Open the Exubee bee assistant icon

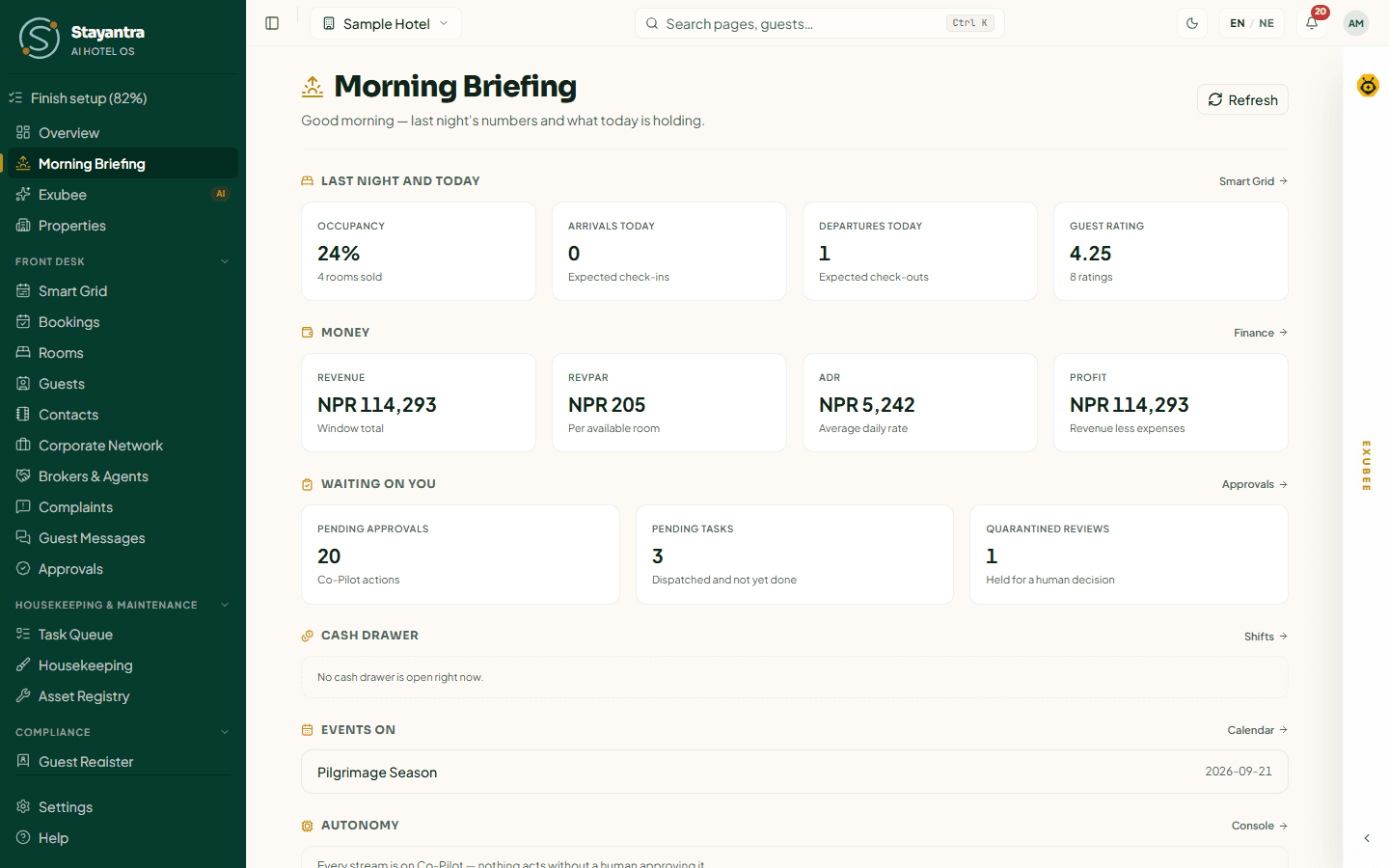click(1368, 86)
